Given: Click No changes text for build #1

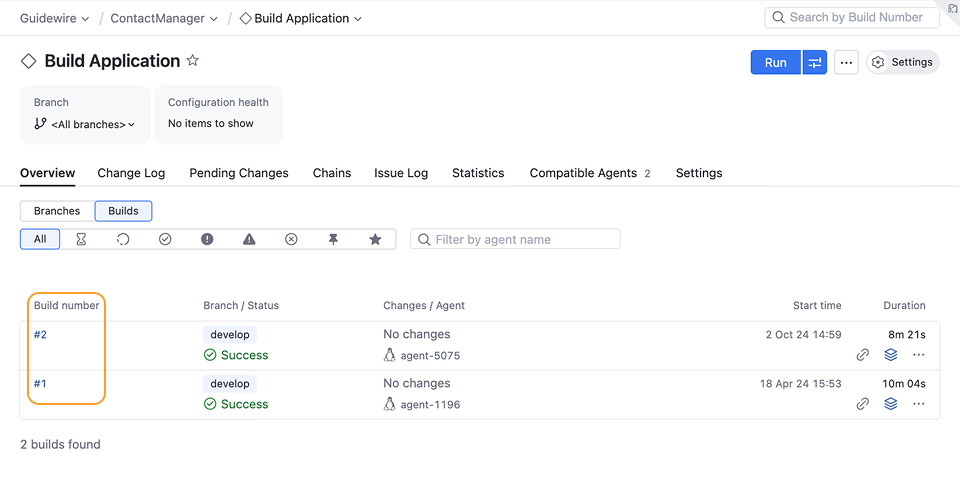Looking at the screenshot, I should 417,383.
